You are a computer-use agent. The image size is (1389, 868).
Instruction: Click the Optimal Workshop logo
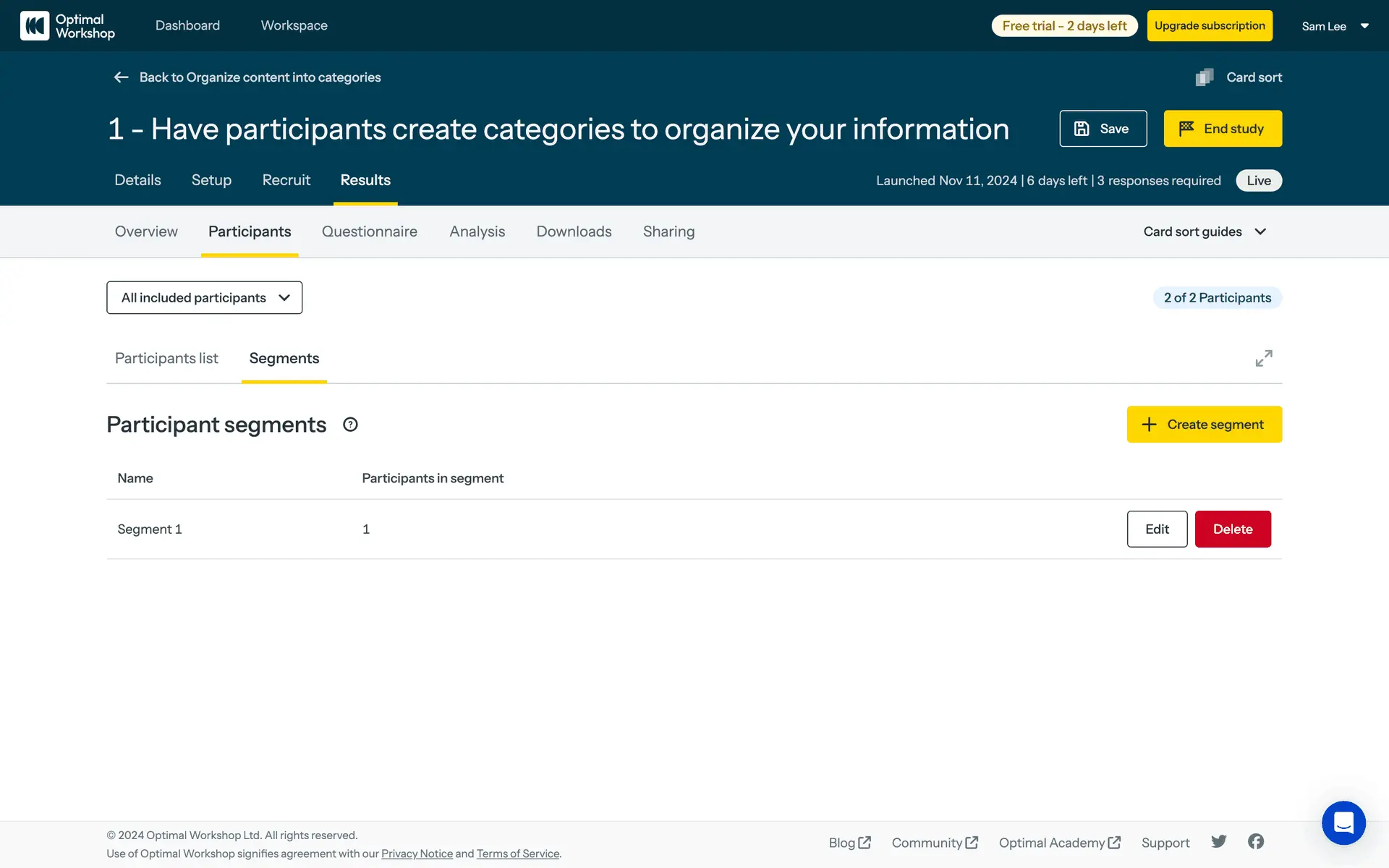tap(67, 26)
